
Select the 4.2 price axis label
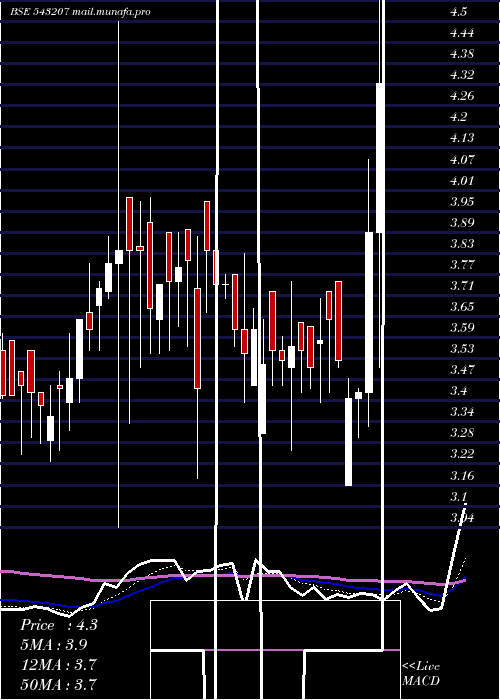(459, 117)
